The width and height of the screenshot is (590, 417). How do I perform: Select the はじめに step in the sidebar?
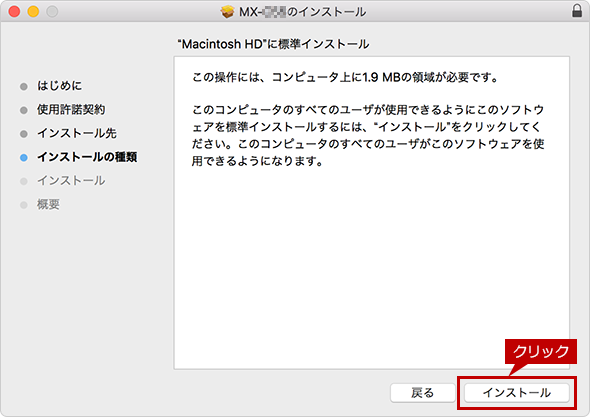point(59,86)
